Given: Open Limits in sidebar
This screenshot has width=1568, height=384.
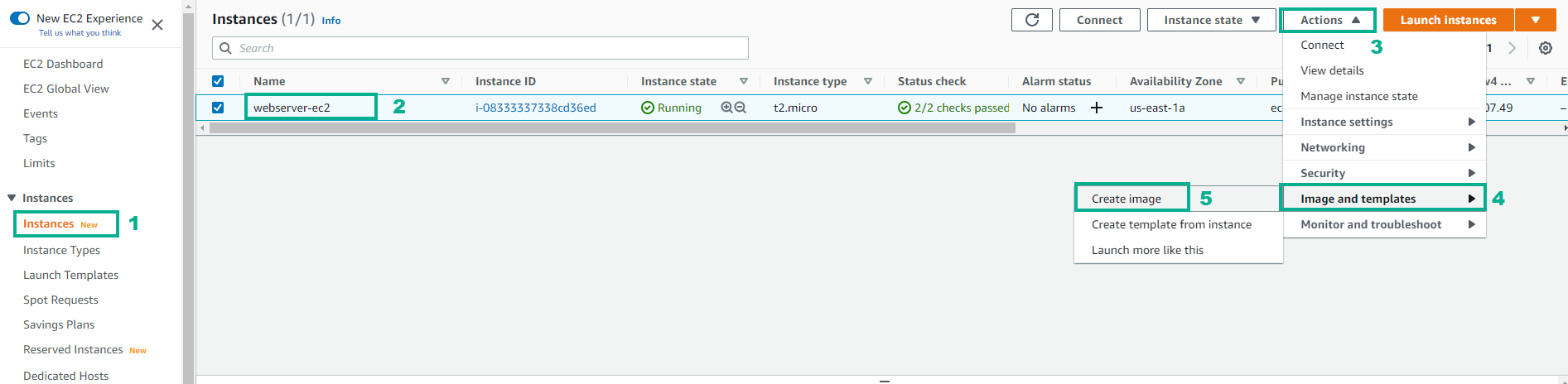Looking at the screenshot, I should pyautogui.click(x=39, y=163).
